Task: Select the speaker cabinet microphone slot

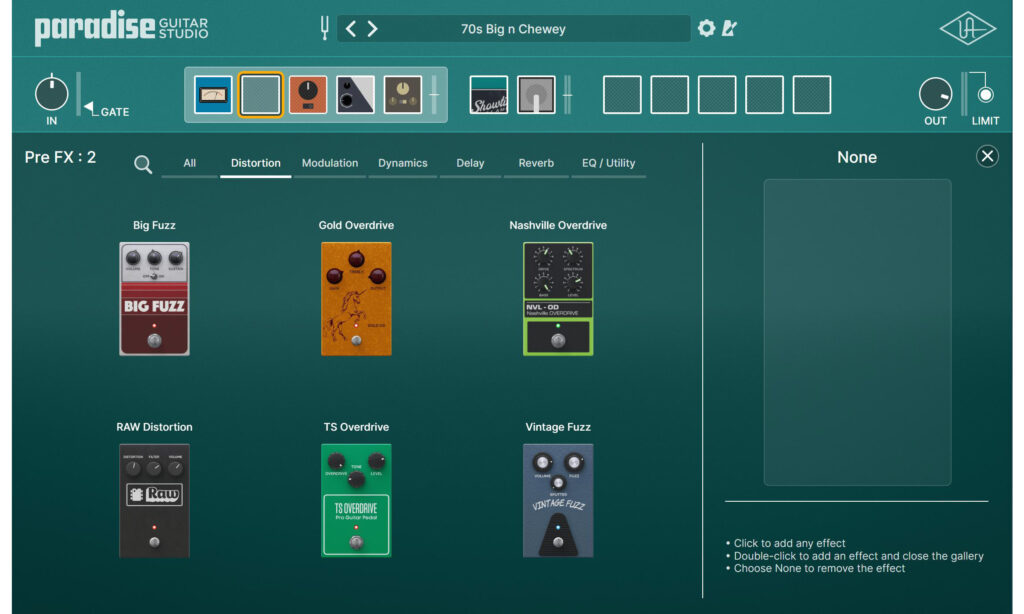Action: pyautogui.click(x=536, y=95)
